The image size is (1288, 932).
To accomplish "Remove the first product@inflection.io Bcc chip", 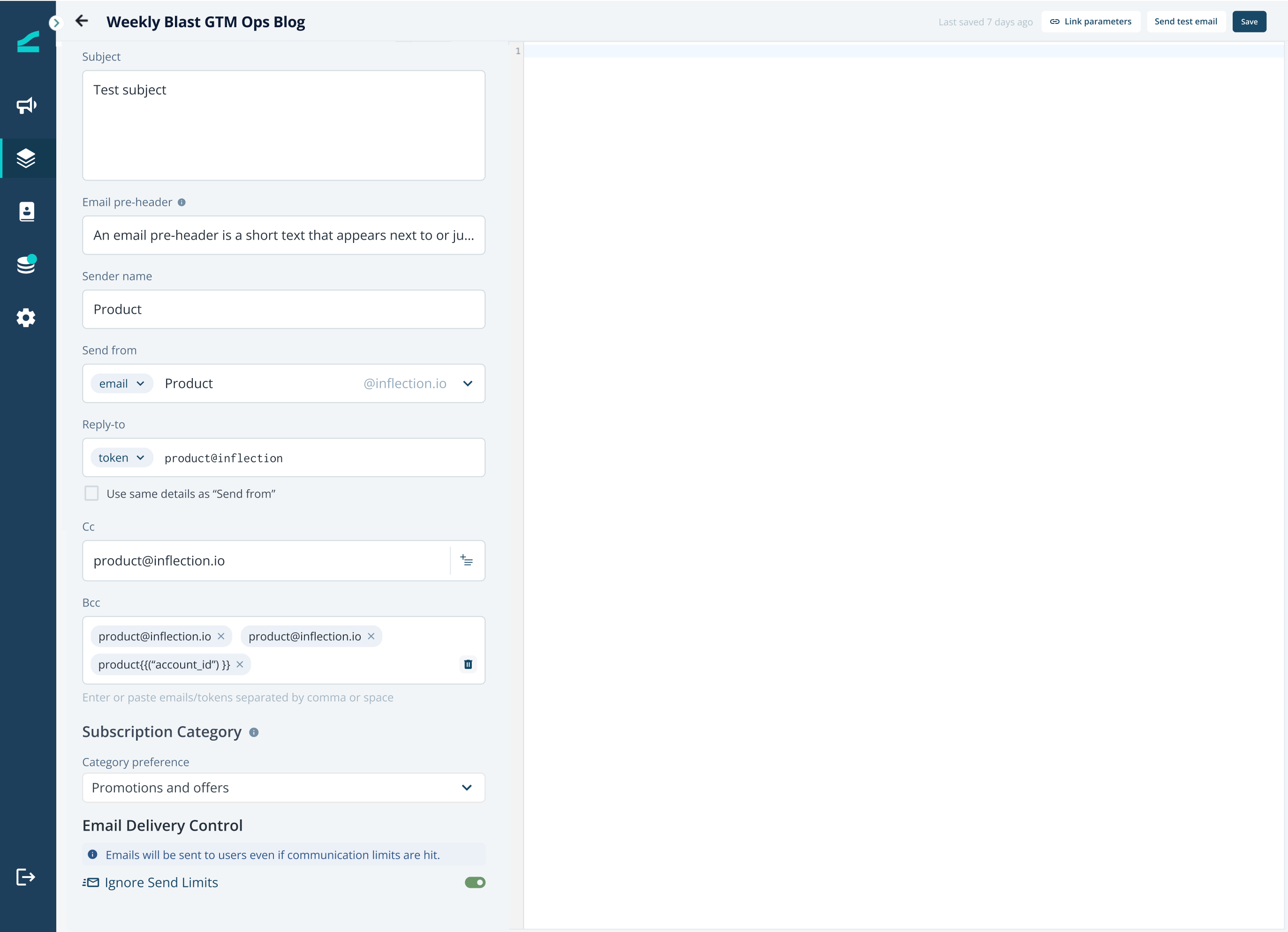I will pyautogui.click(x=221, y=636).
